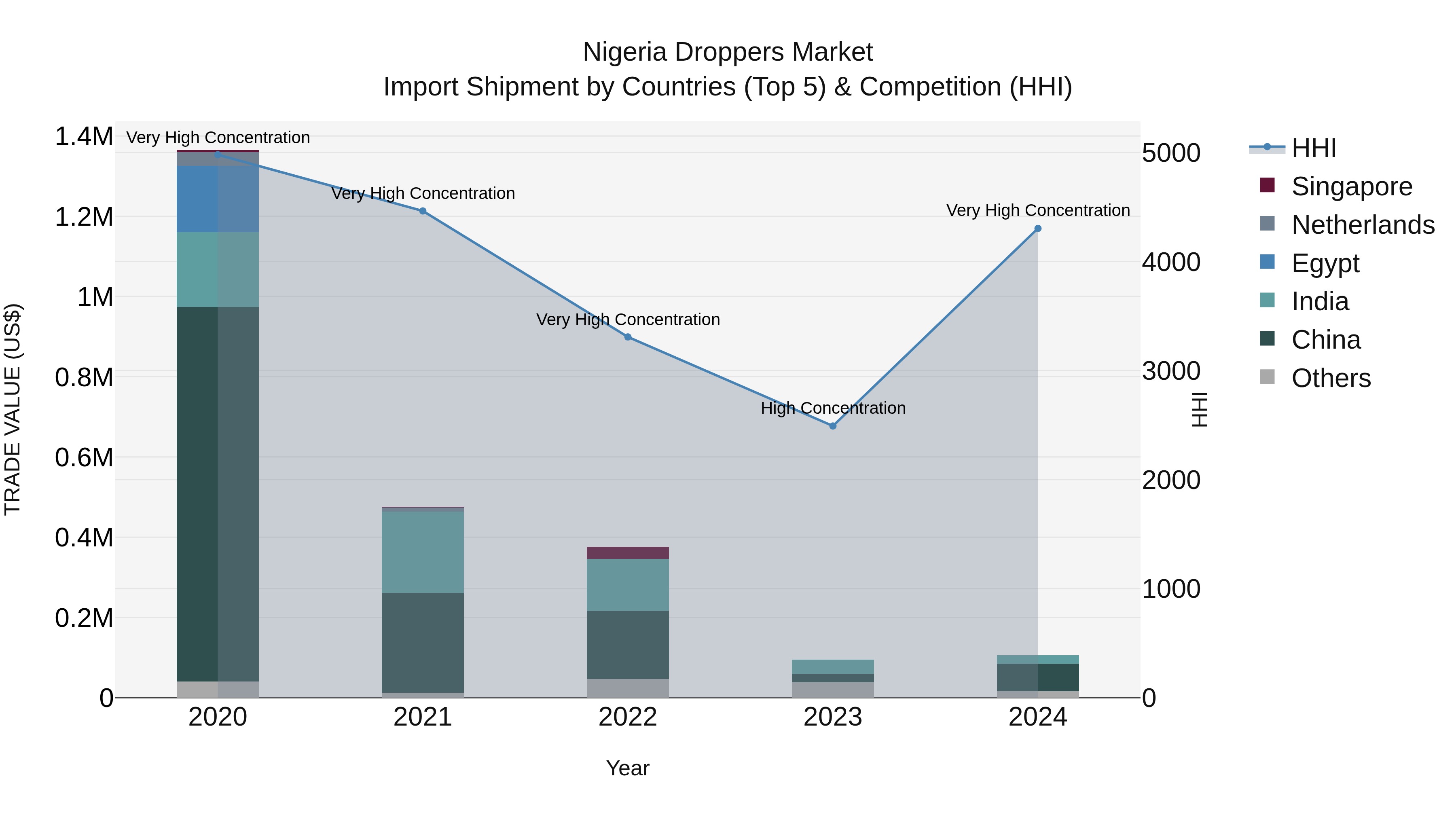The width and height of the screenshot is (1456, 819).
Task: Click the China segment of 2022 bar
Action: (628, 645)
